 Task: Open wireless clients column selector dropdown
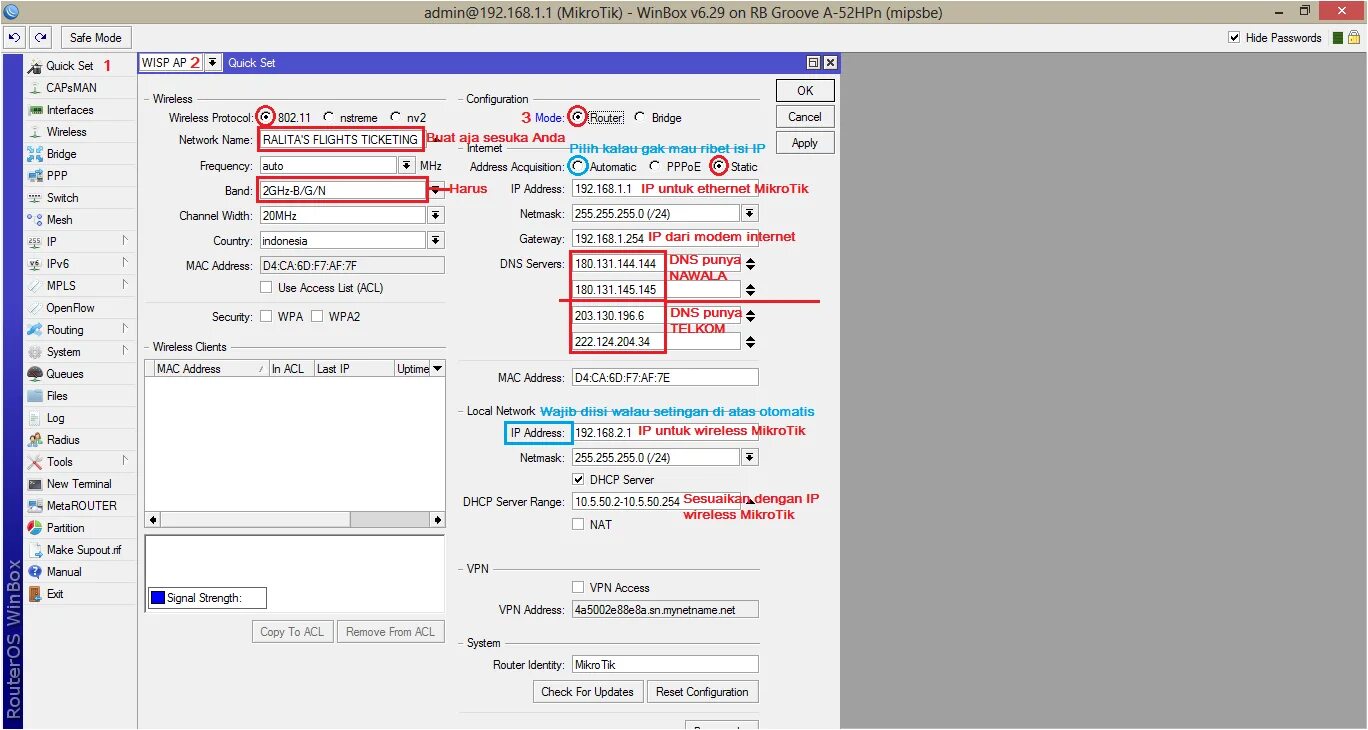coord(437,369)
